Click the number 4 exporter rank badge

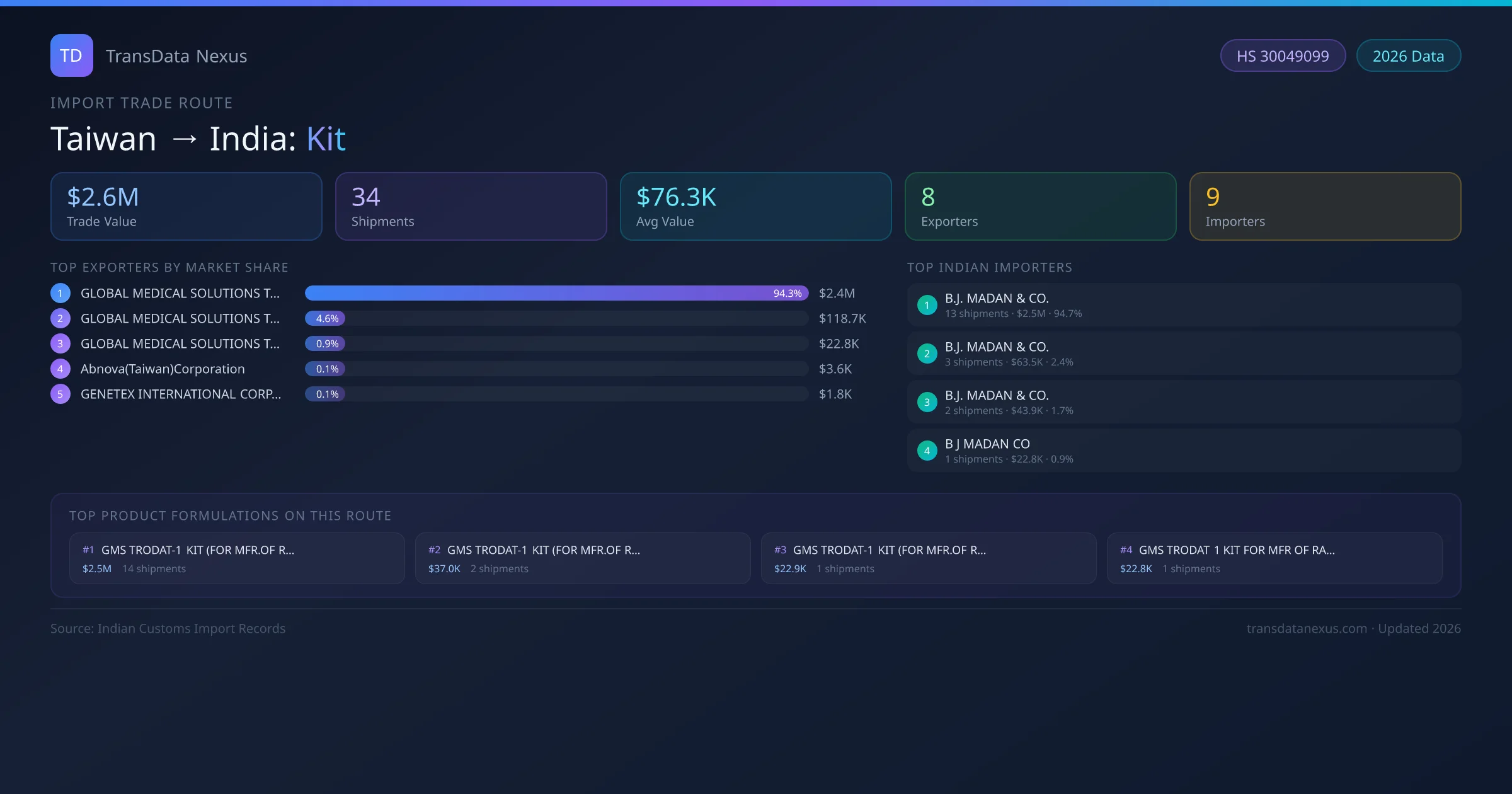pos(60,369)
